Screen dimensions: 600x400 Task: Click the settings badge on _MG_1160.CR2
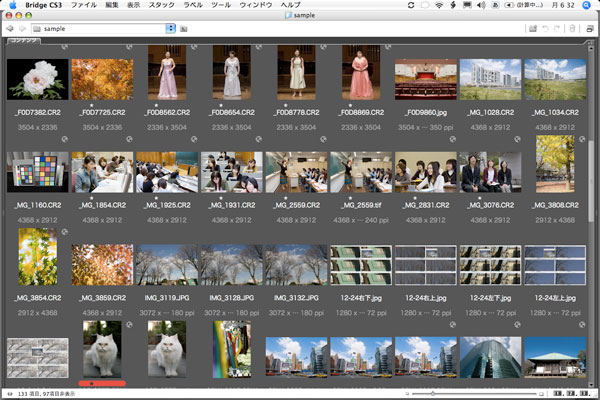click(64, 139)
